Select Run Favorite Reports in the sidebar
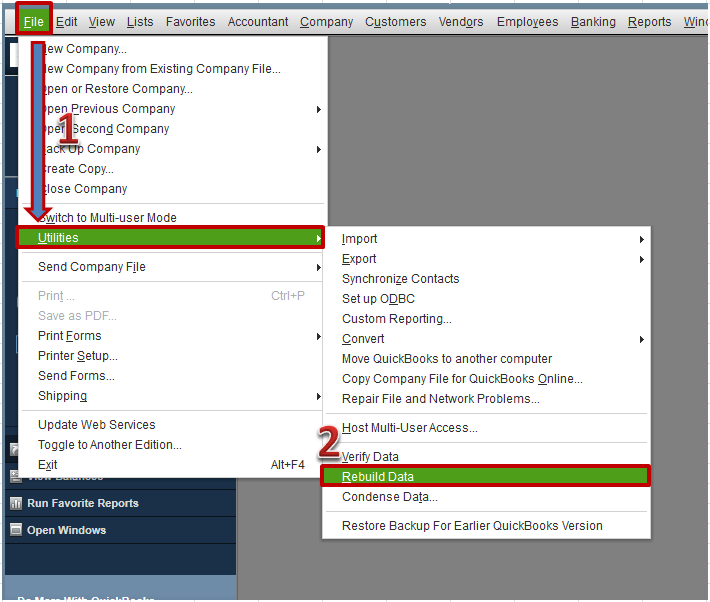The image size is (710, 602). point(83,503)
